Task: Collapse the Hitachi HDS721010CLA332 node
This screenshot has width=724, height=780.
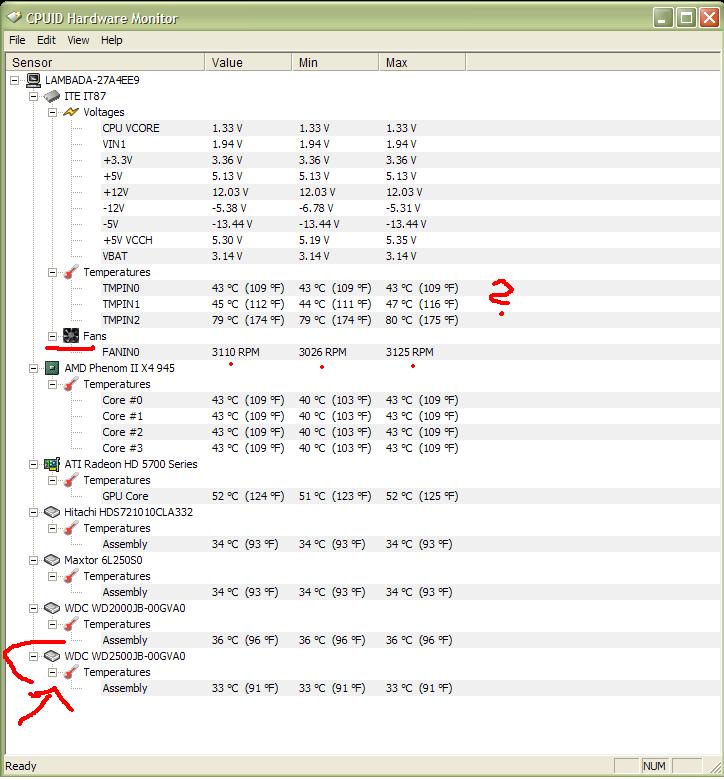Action: pos(33,512)
